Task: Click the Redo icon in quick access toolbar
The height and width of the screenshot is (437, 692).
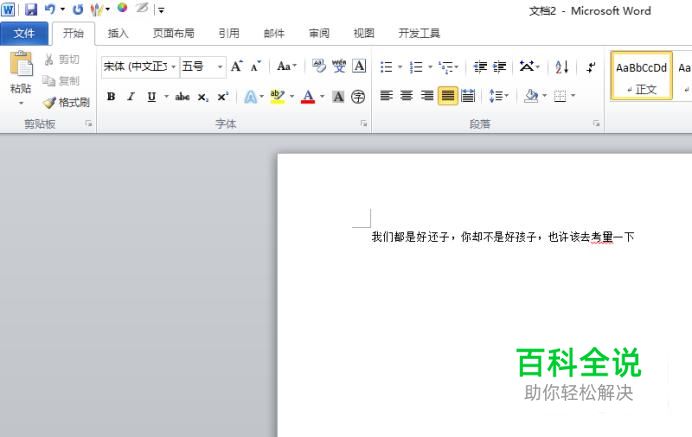Action: click(78, 9)
